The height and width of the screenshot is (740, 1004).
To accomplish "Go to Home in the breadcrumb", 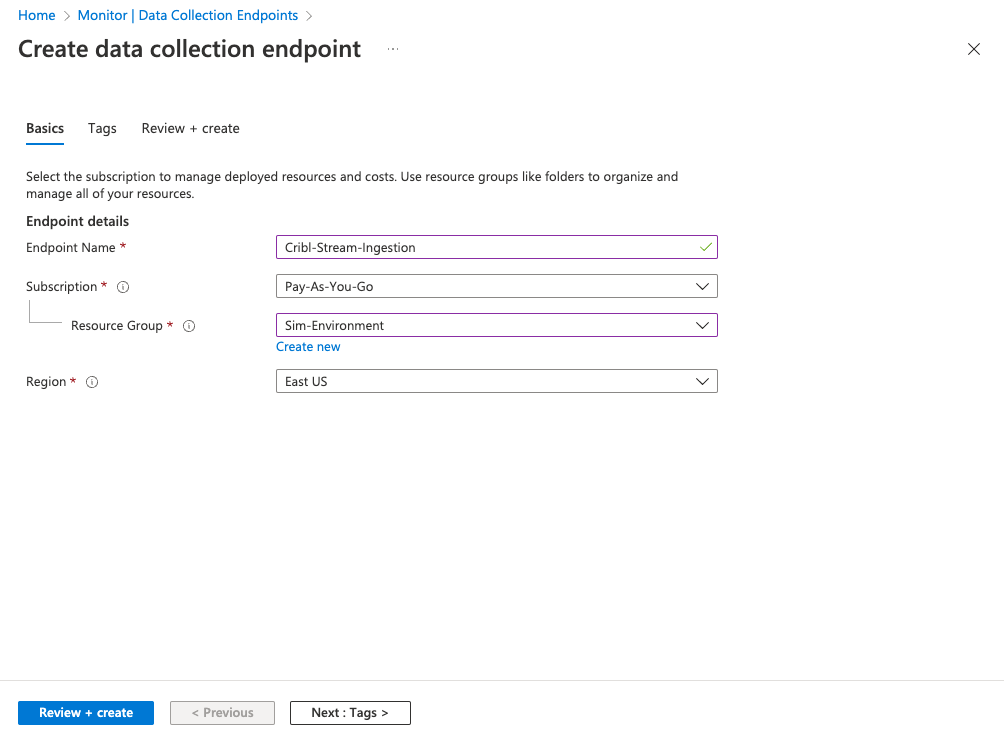I will pos(37,15).
